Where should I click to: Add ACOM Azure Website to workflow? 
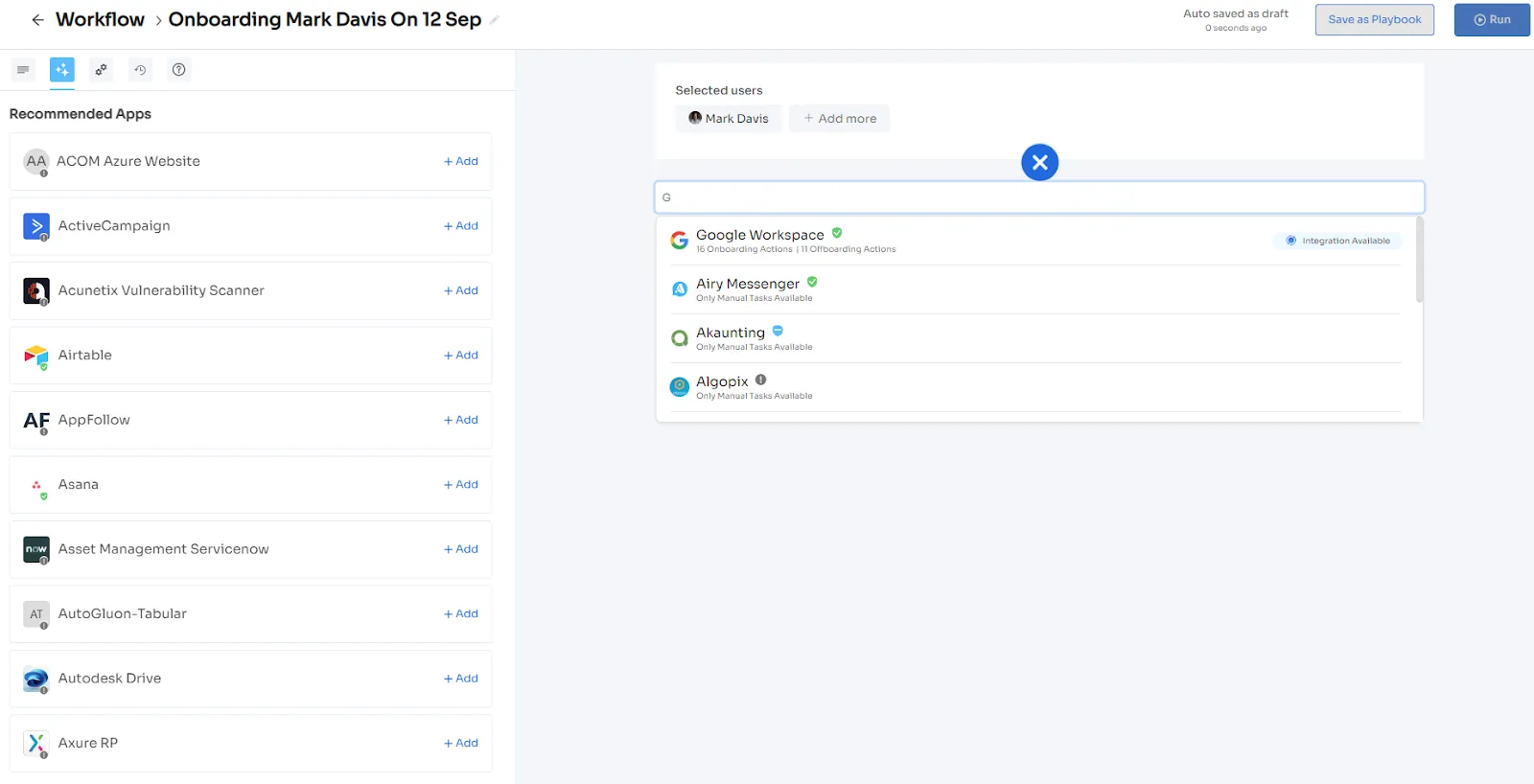pos(461,161)
